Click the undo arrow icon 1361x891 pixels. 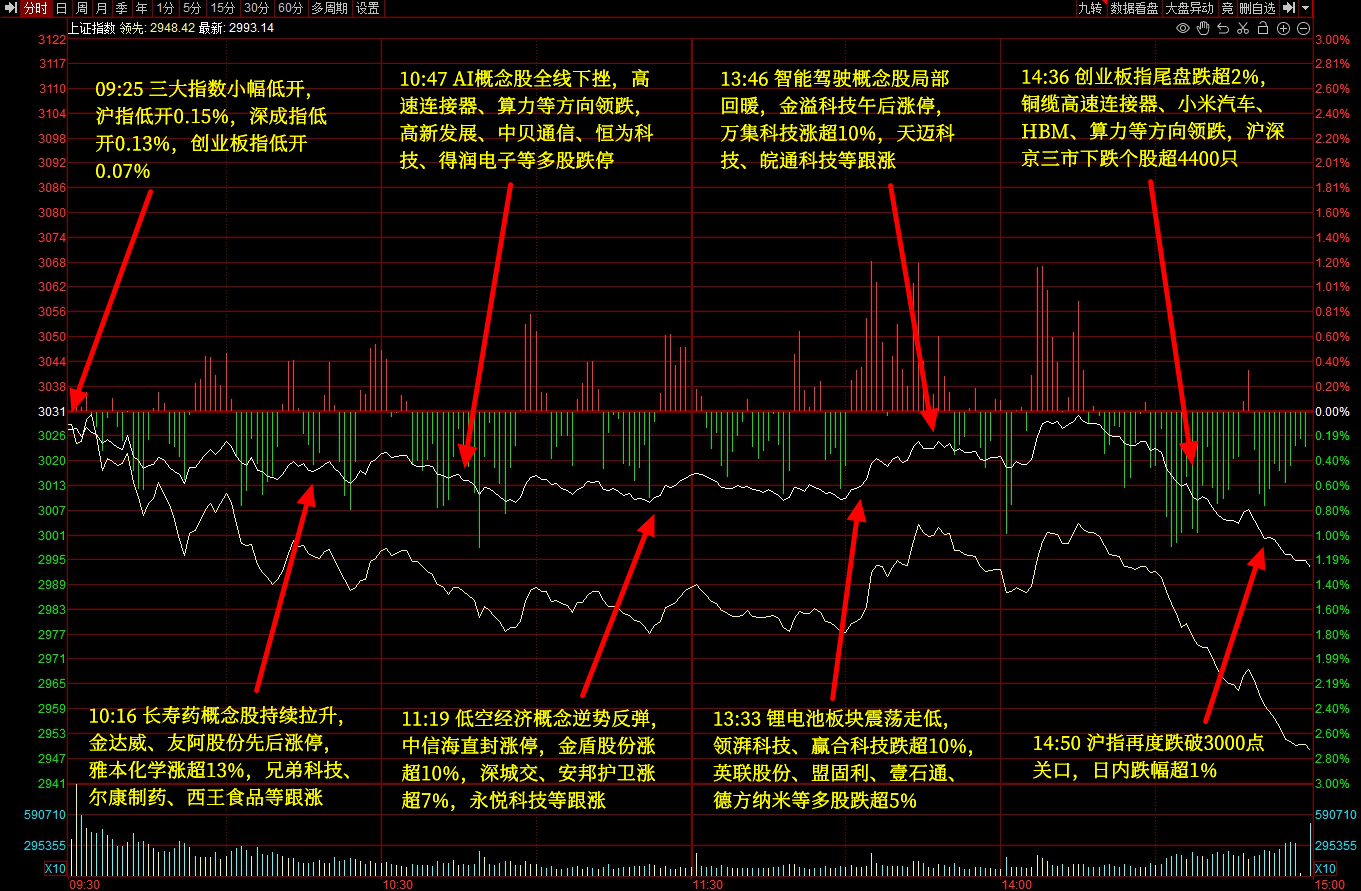(1223, 28)
